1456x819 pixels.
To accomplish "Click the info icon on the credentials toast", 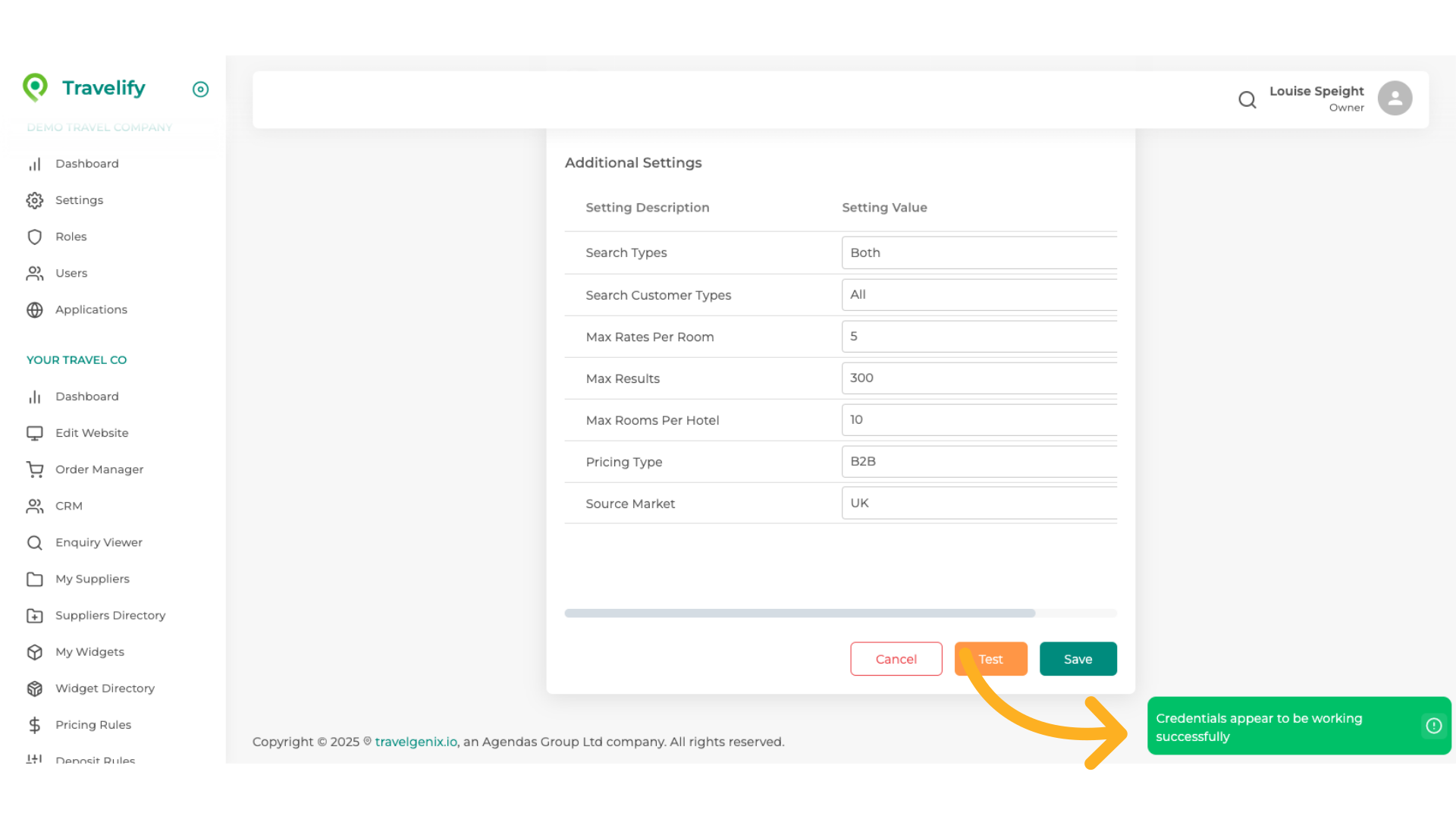I will (1433, 726).
